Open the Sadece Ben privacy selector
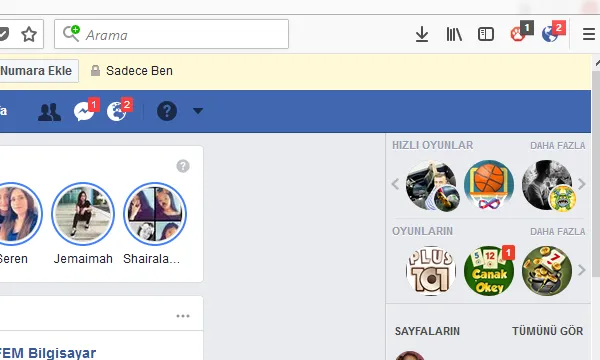 [x=132, y=71]
